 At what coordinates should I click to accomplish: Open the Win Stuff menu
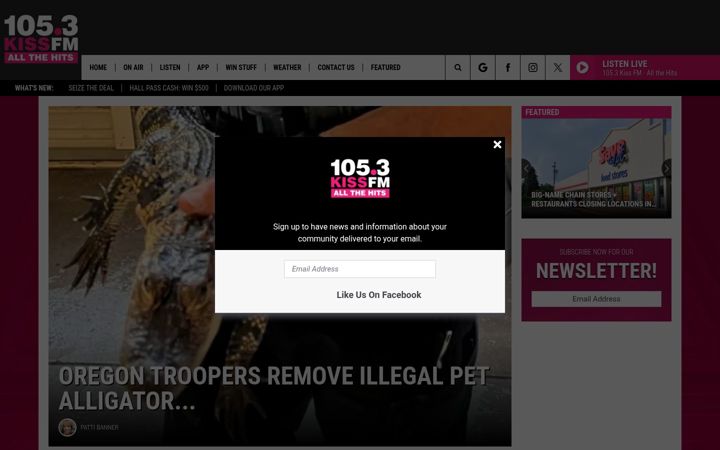click(x=241, y=68)
